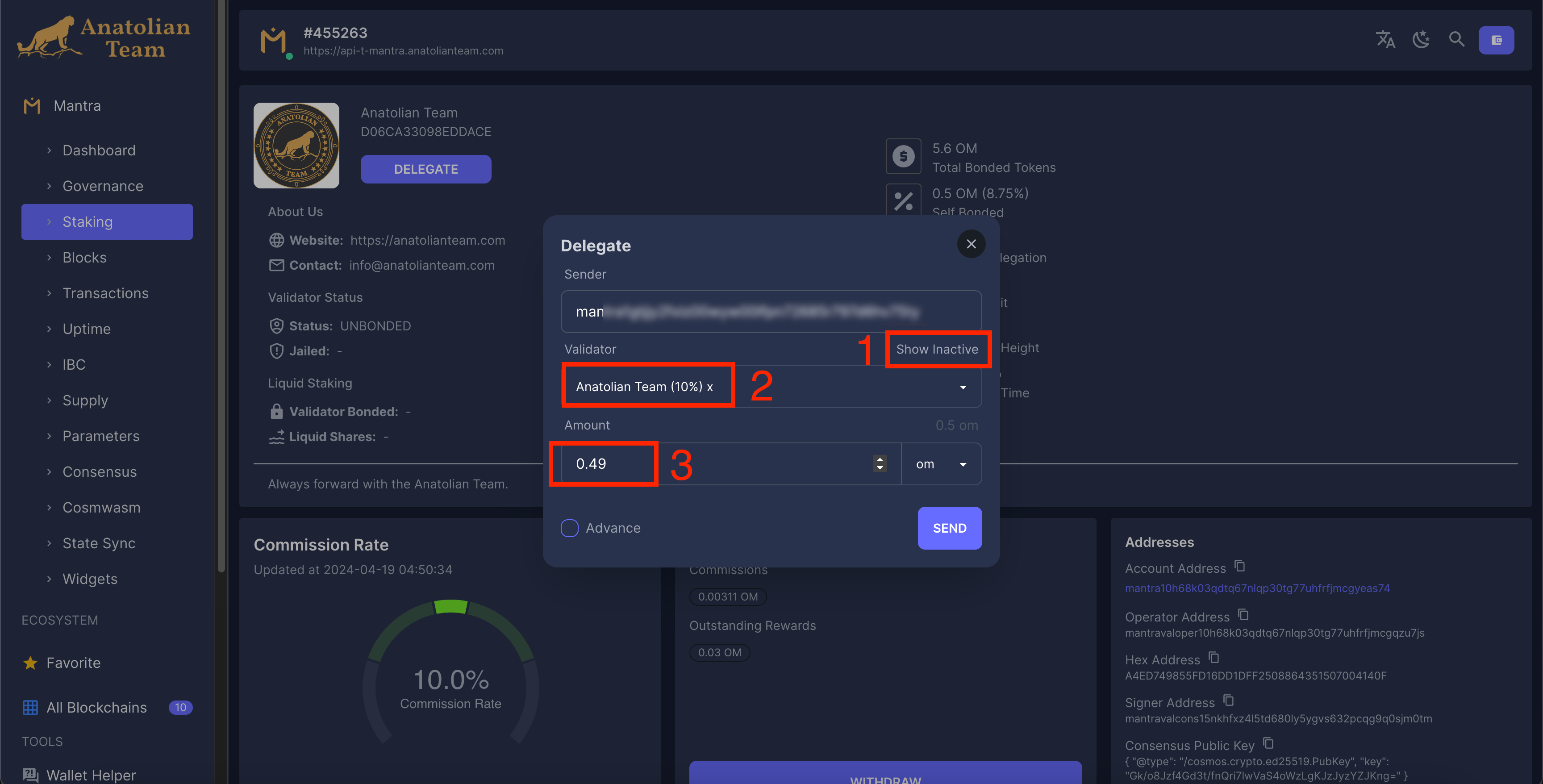Open the Transactions menu item
The height and width of the screenshot is (784, 1543).
(107, 293)
